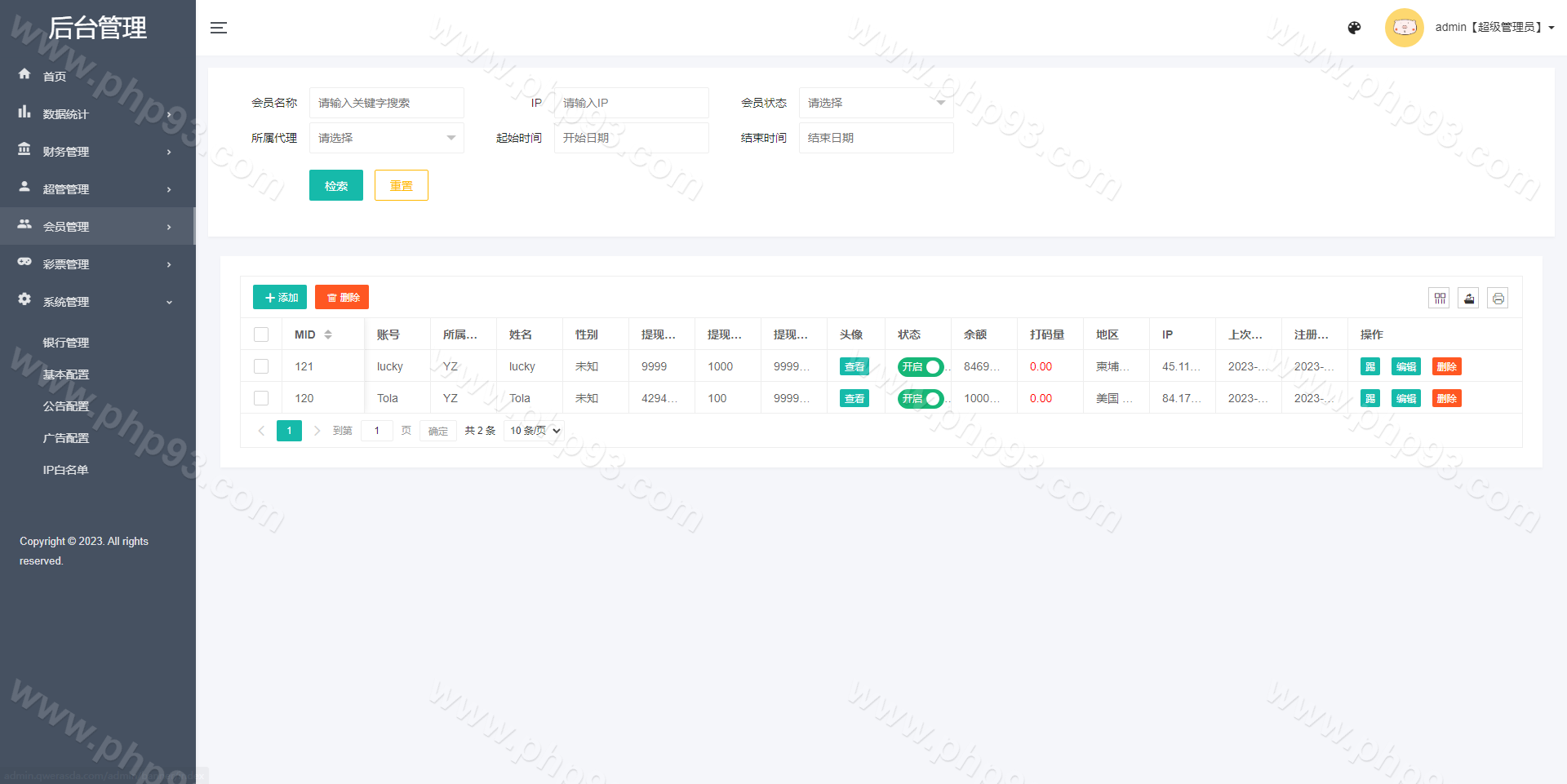This screenshot has height=784, width=1567.
Task: Open 银行管理 submenu item
Action: (66, 343)
